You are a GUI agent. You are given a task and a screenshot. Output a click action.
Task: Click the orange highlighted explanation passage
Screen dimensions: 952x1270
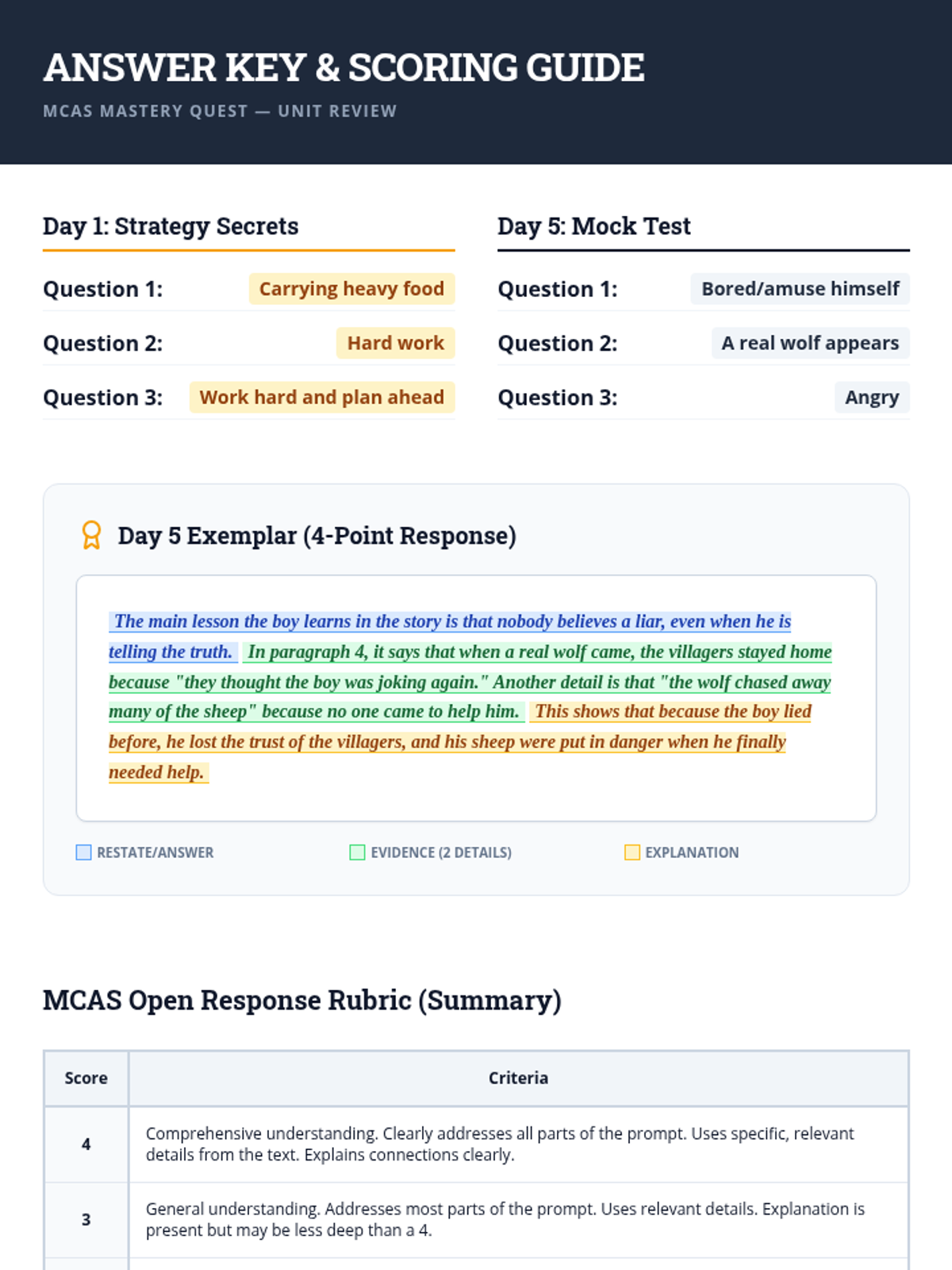tap(447, 742)
